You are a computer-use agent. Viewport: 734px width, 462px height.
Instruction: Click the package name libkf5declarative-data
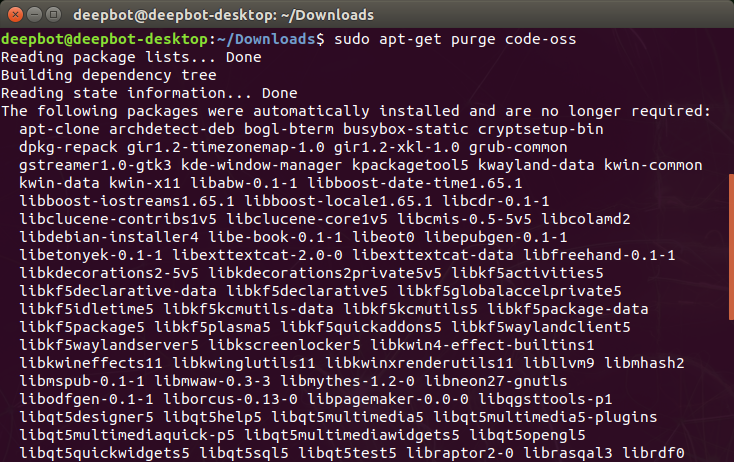click(x=118, y=291)
